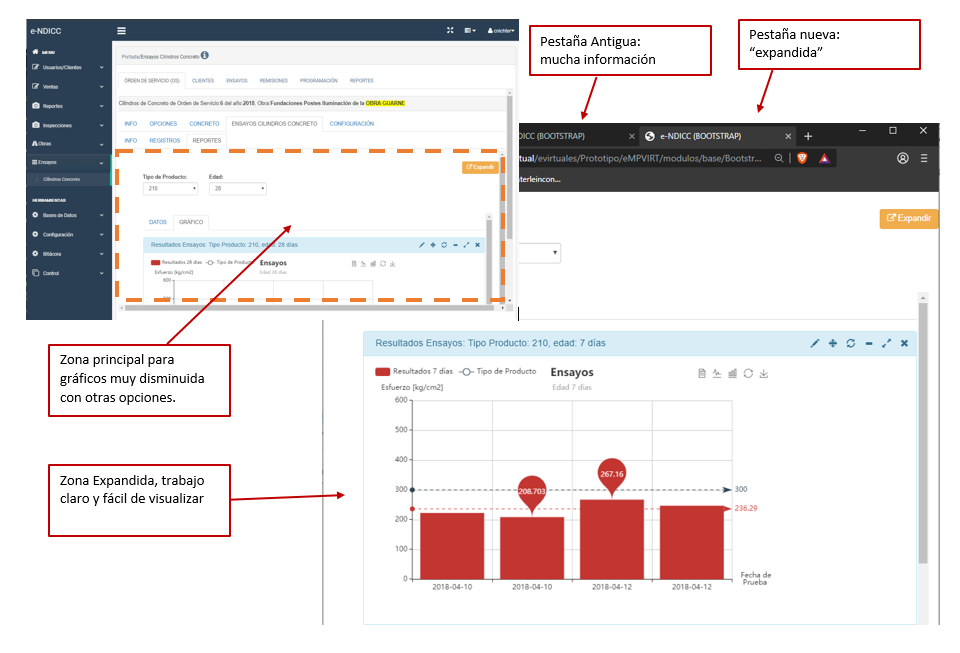Viewport: 960px width, 653px height.
Task: Click the Brave shield icon in address bar
Action: [801, 158]
